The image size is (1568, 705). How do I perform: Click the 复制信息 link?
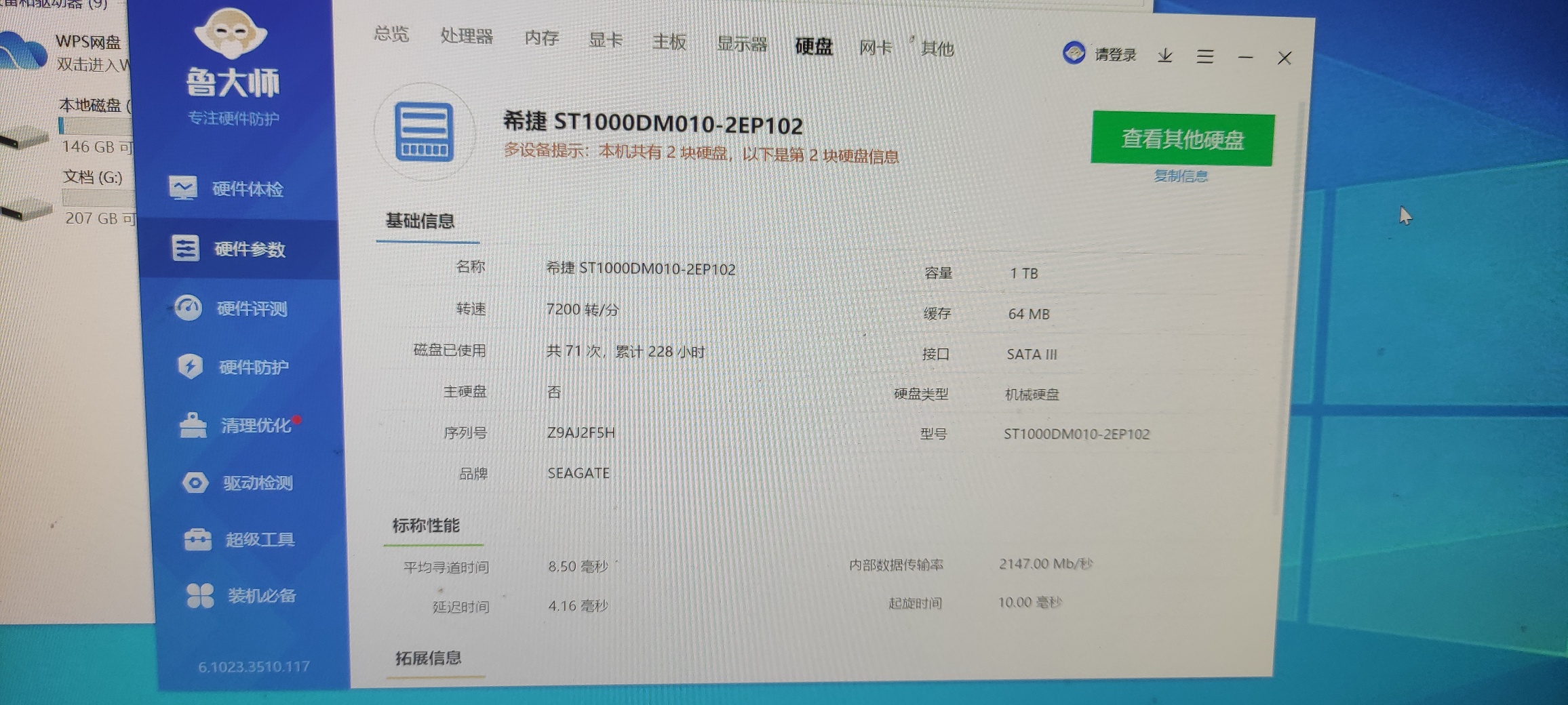coord(1181,176)
